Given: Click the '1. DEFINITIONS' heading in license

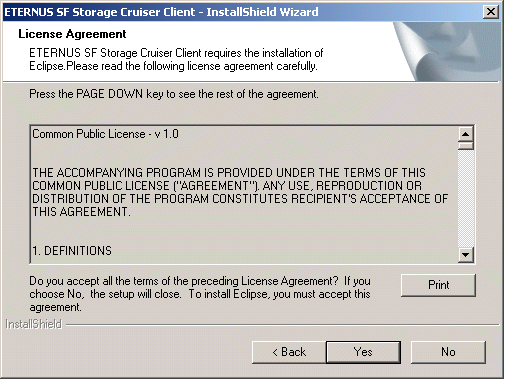Looking at the screenshot, I should tap(72, 251).
